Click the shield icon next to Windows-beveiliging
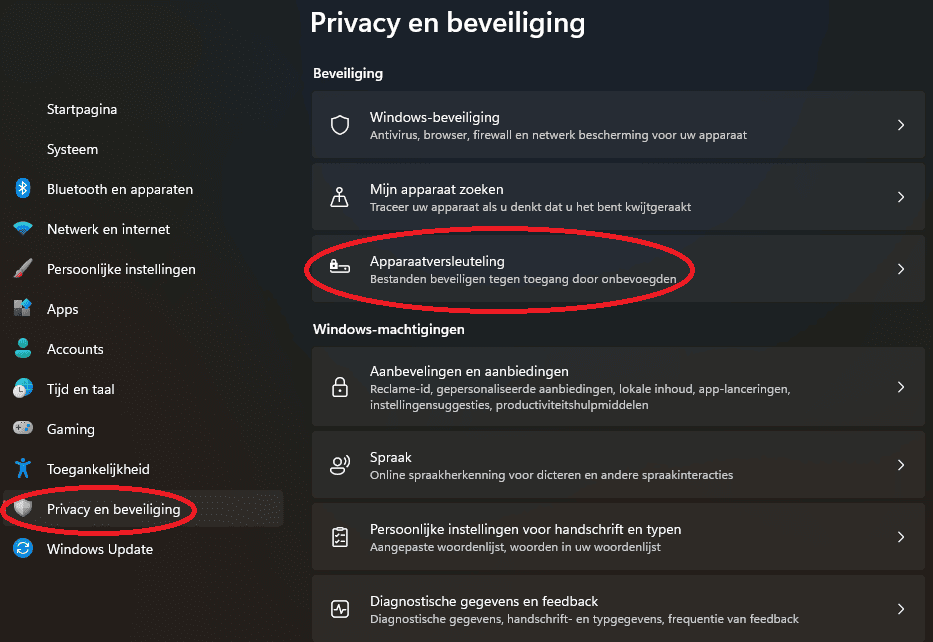This screenshot has height=642, width=933. 340,125
